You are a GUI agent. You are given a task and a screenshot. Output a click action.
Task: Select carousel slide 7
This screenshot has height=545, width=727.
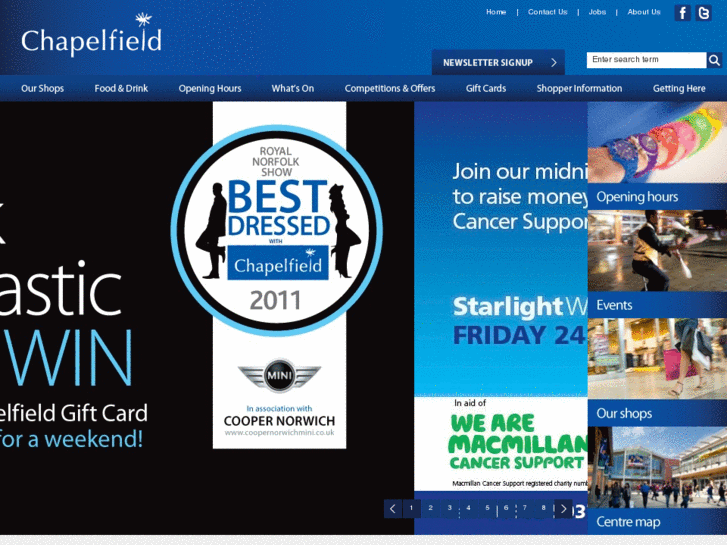point(525,508)
